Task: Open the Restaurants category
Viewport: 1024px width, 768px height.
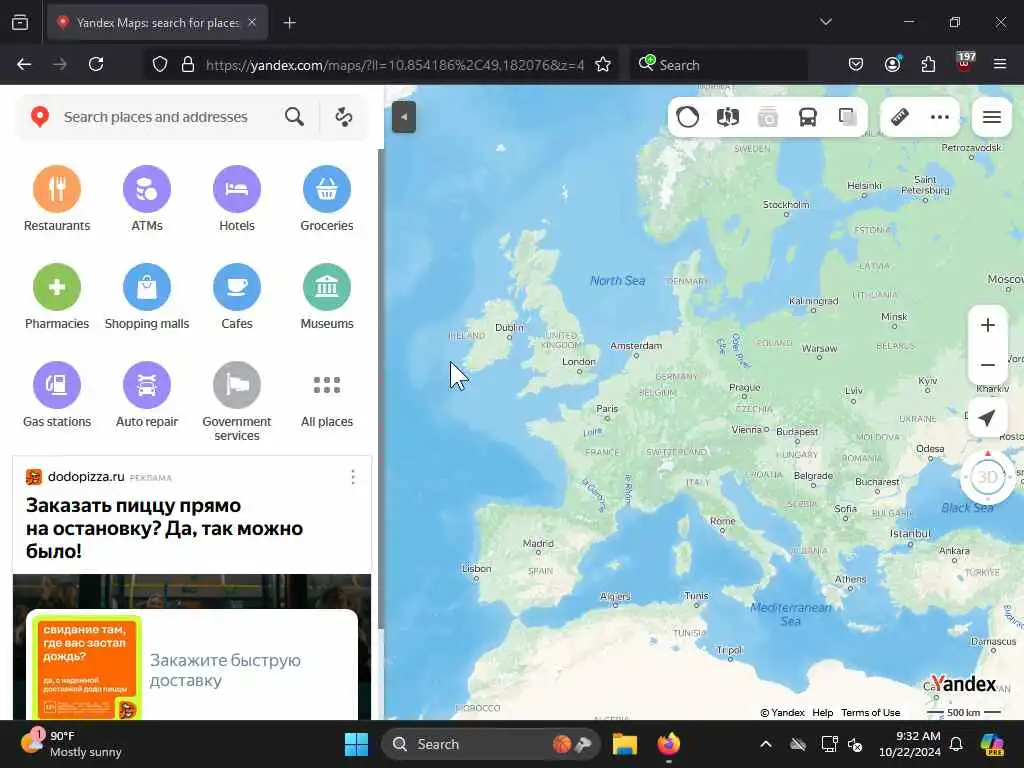Action: click(x=57, y=199)
